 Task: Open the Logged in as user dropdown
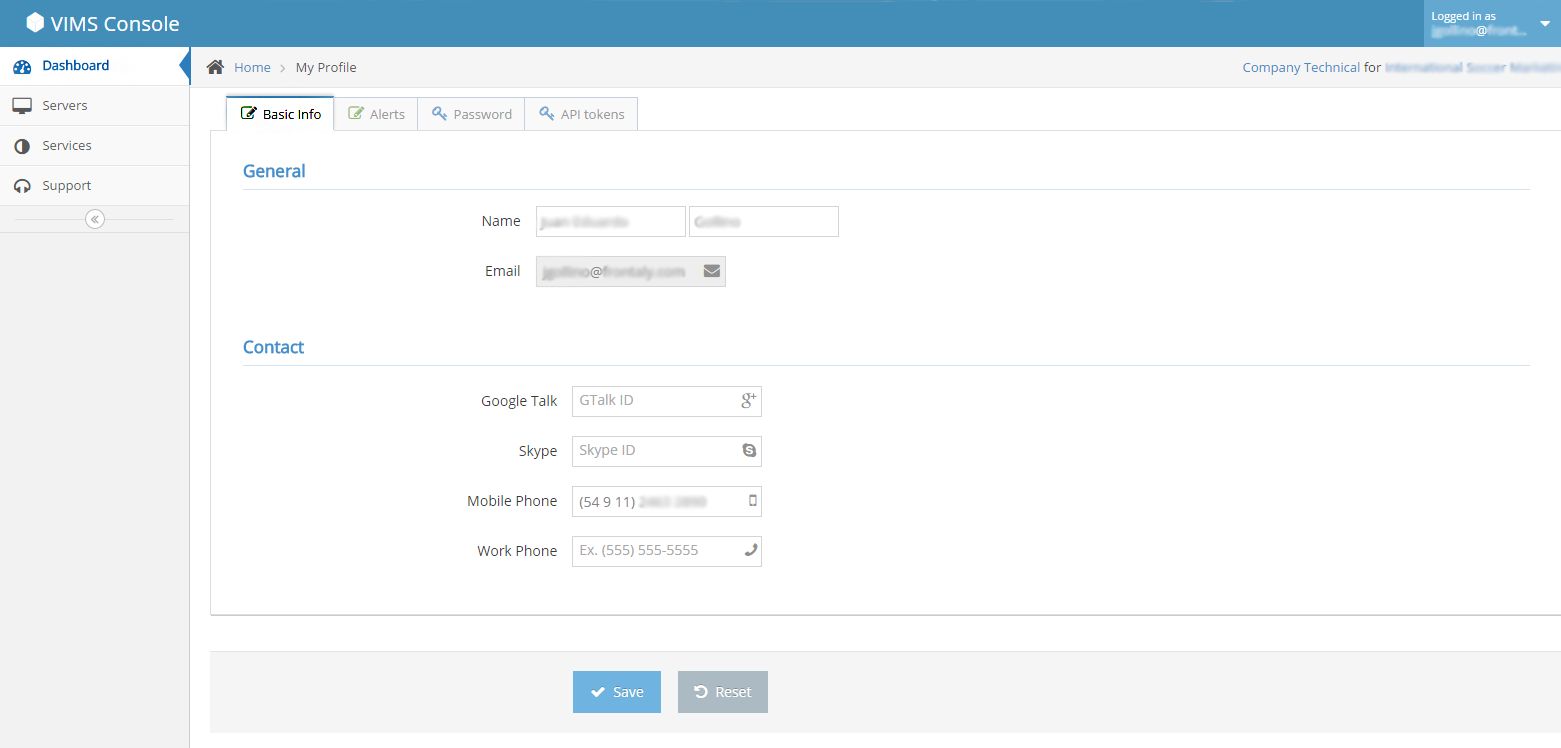[1492, 23]
